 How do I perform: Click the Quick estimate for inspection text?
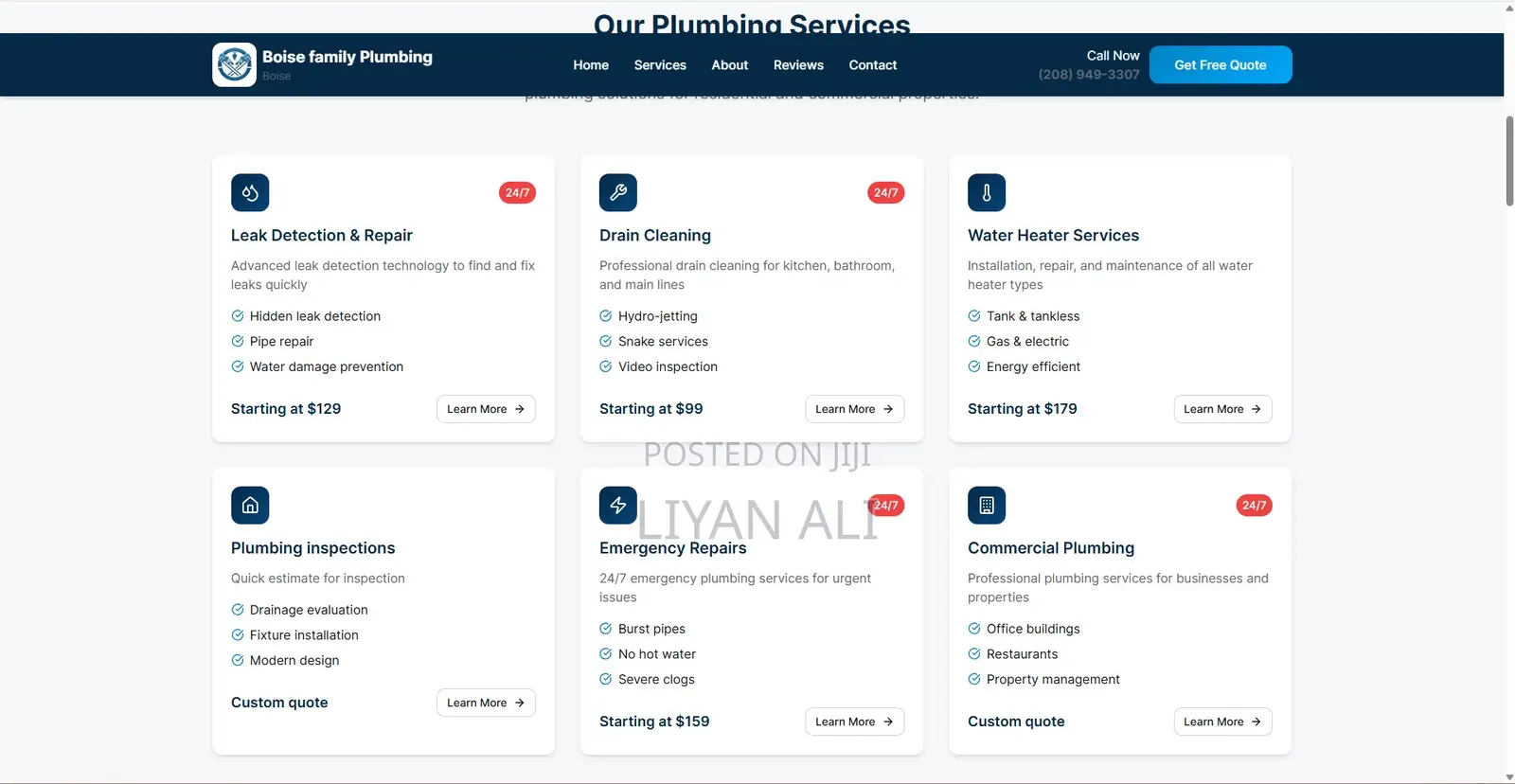318,578
